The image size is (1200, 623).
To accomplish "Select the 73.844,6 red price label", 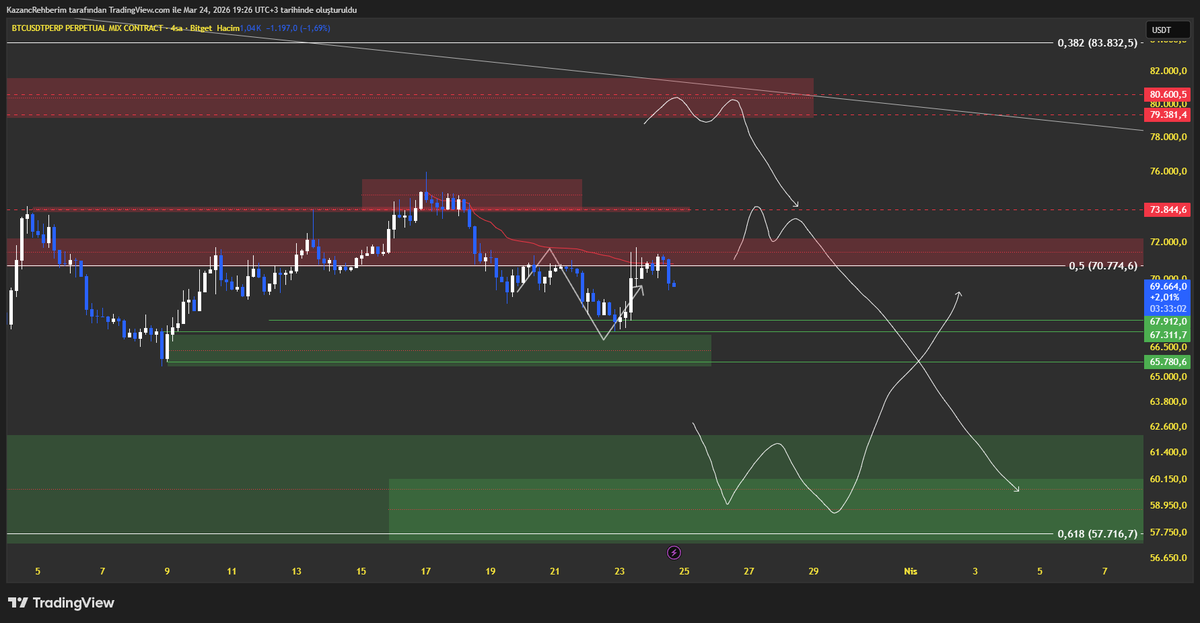I will click(1168, 210).
